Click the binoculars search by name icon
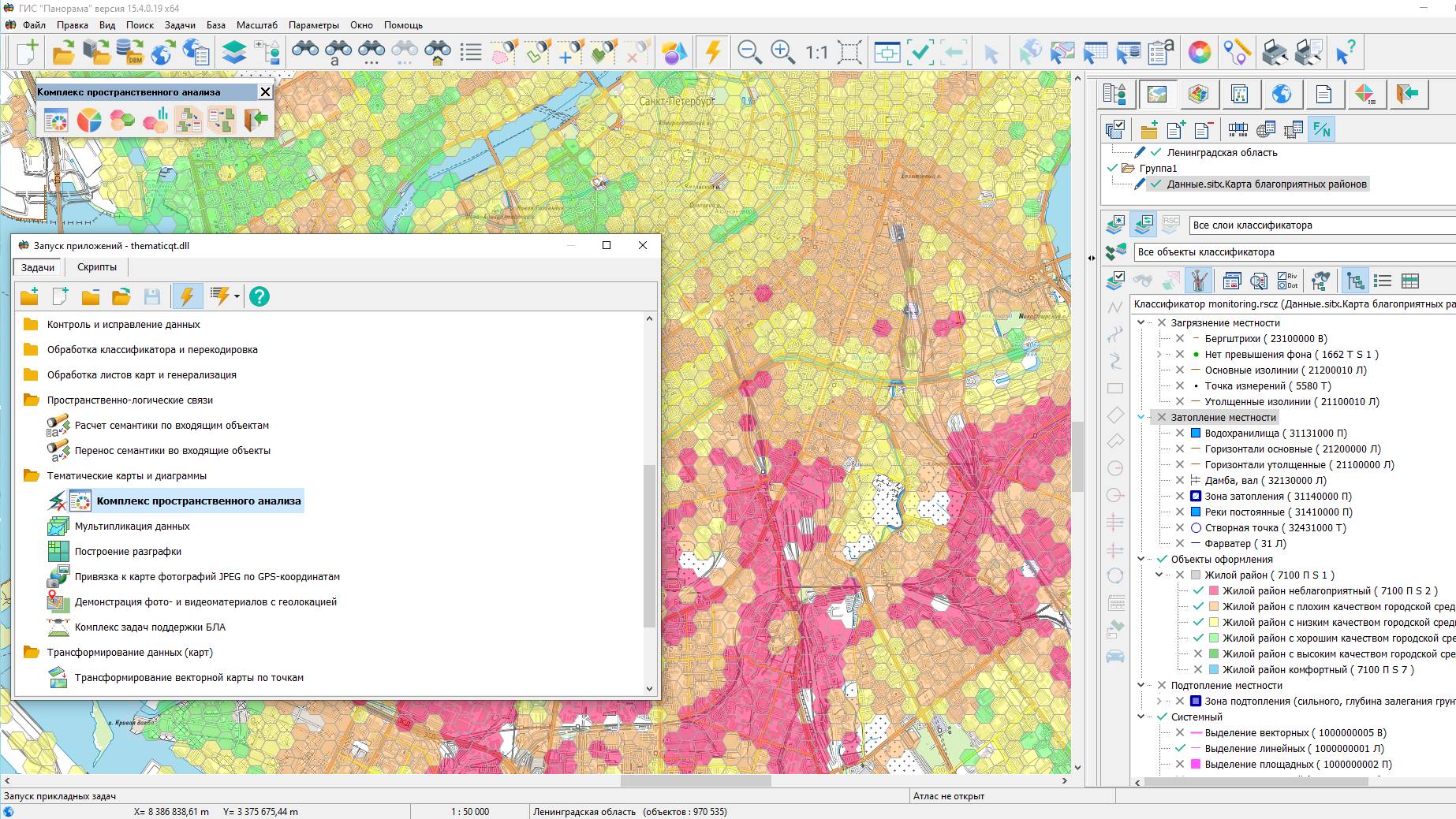Screen dimensions: 1456x819 (x=338, y=53)
